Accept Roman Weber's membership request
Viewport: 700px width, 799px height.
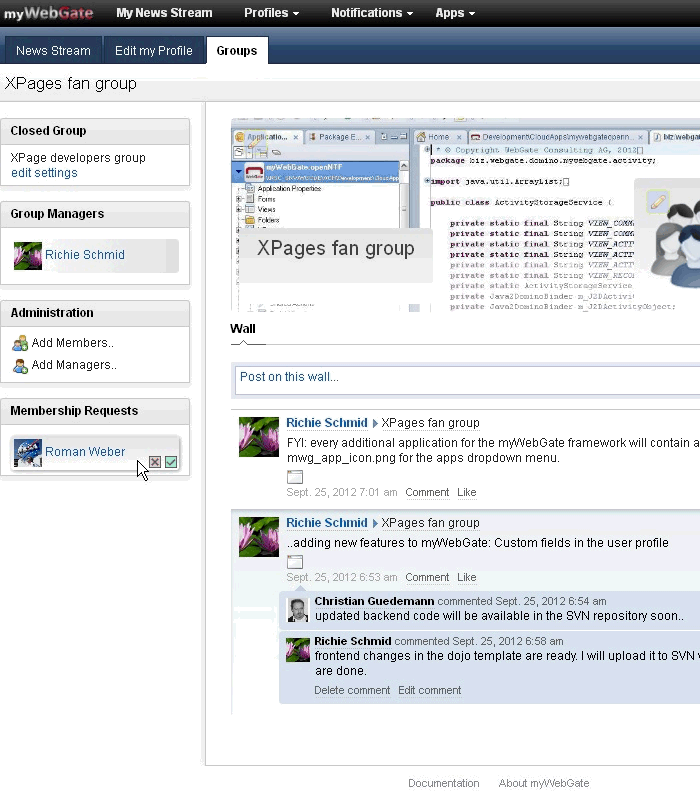[171, 462]
